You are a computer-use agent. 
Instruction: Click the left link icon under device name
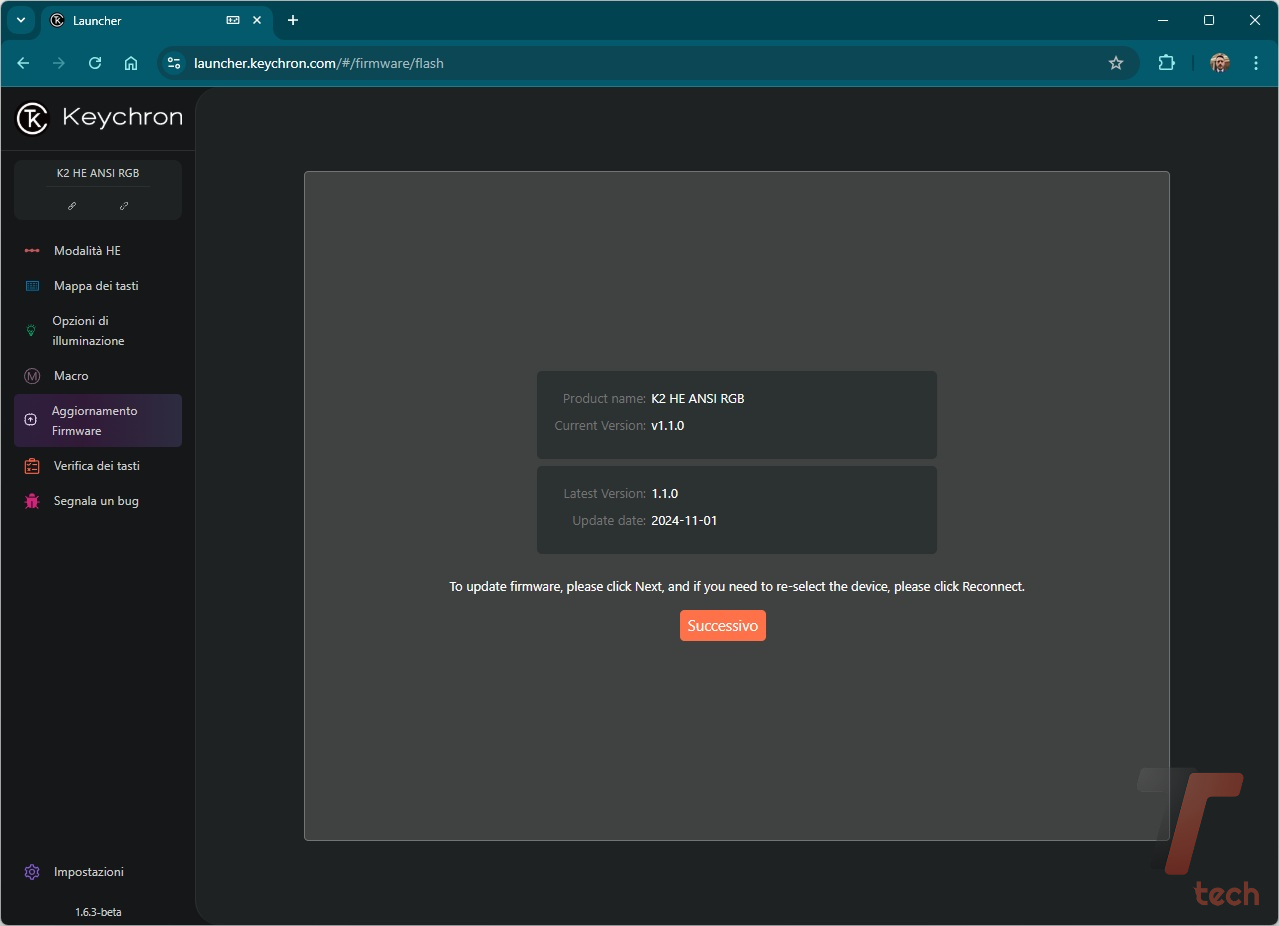tap(72, 206)
